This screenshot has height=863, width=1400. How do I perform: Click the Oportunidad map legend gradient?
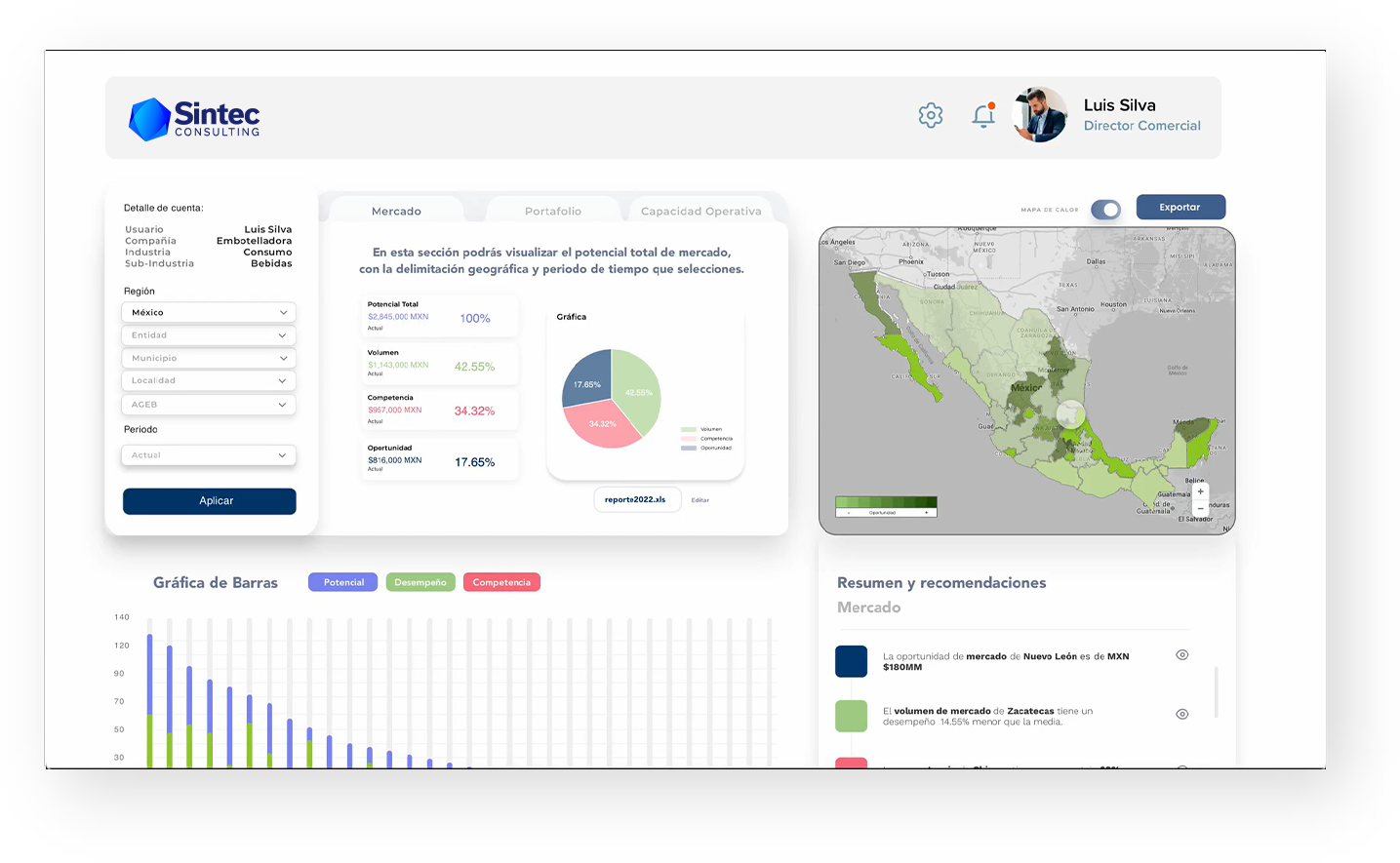(886, 506)
